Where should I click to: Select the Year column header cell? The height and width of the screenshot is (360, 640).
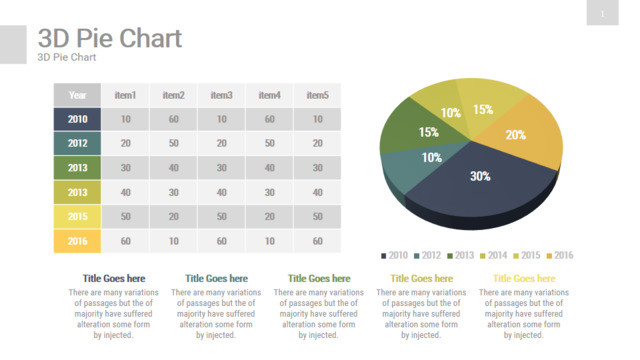tap(77, 95)
